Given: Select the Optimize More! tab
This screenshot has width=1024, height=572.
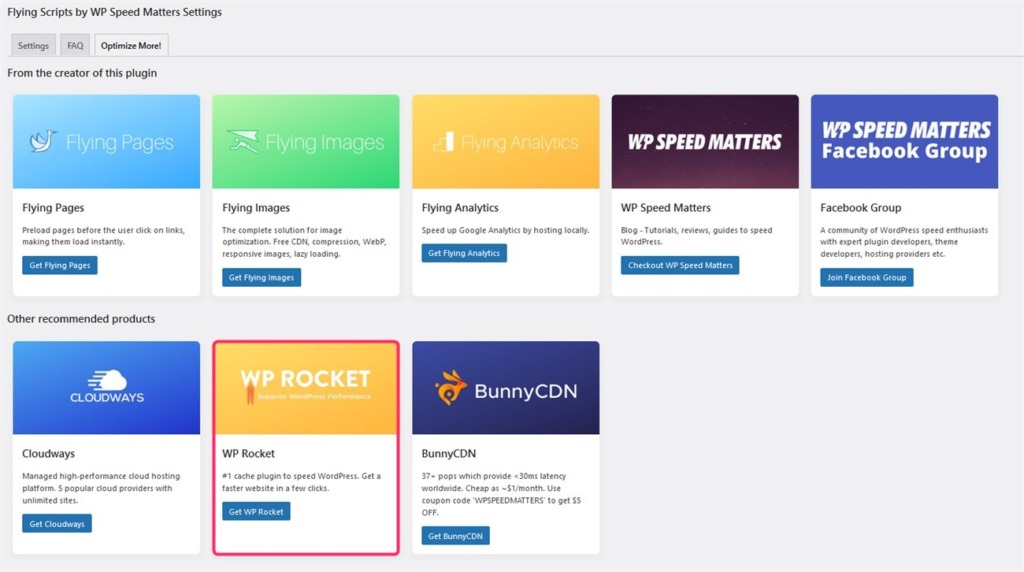Looking at the screenshot, I should (x=131, y=46).
